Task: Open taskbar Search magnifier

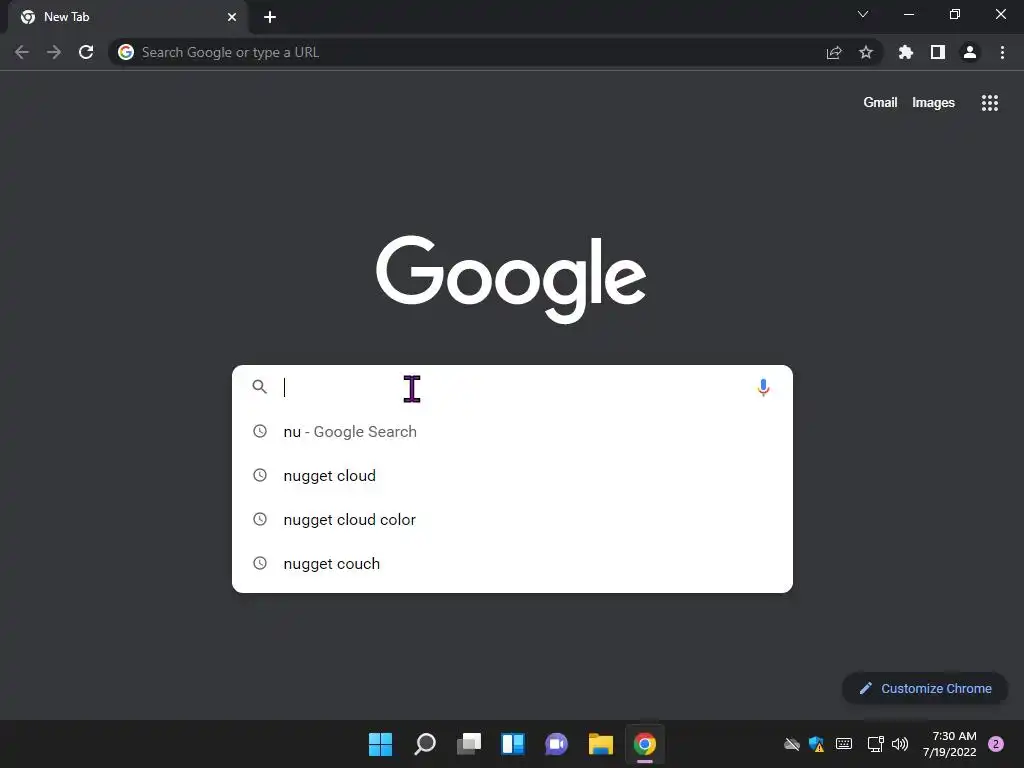Action: [x=424, y=744]
